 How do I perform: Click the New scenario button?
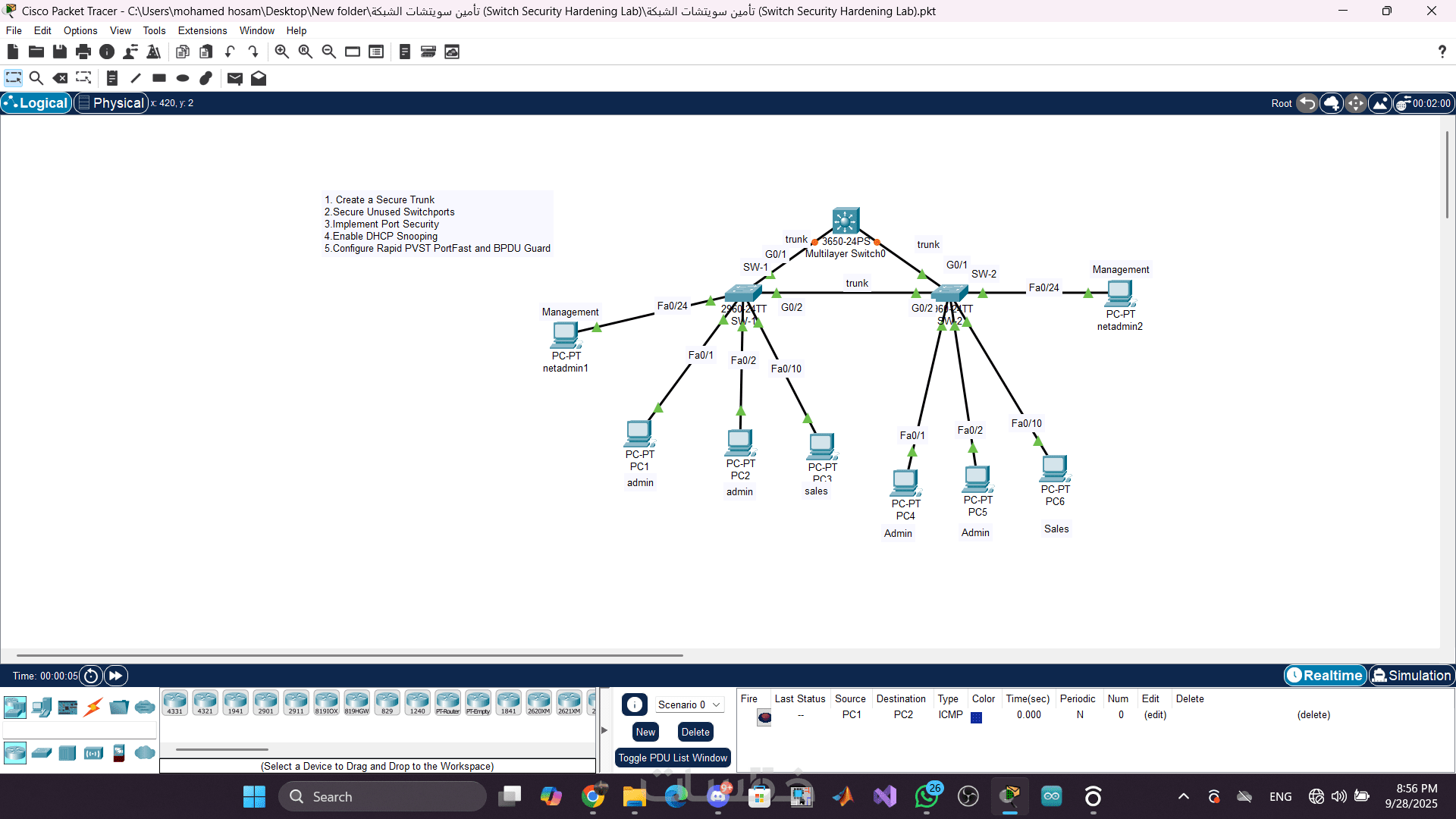tap(645, 732)
